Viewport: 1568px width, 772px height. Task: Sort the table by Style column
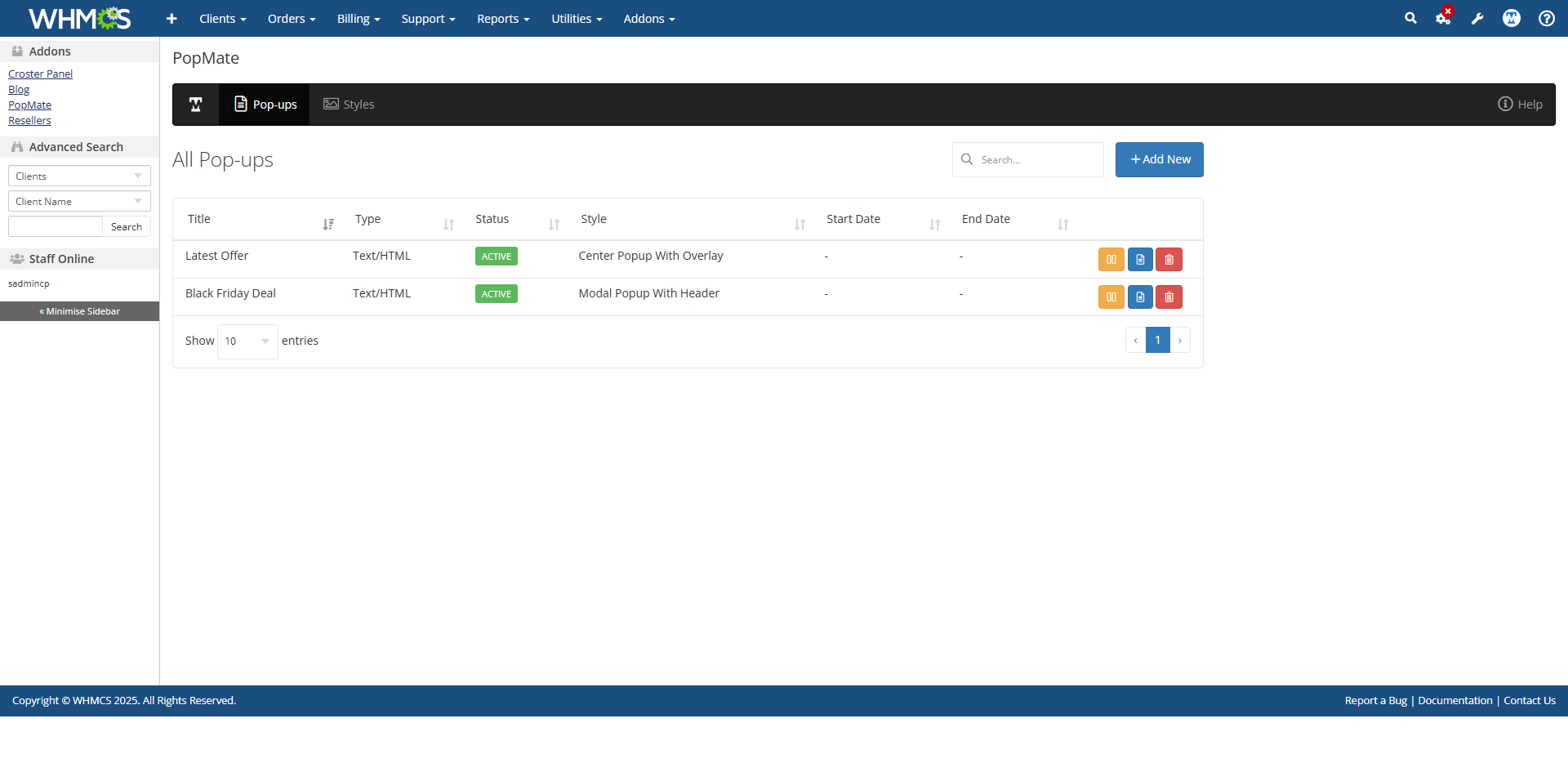(693, 220)
